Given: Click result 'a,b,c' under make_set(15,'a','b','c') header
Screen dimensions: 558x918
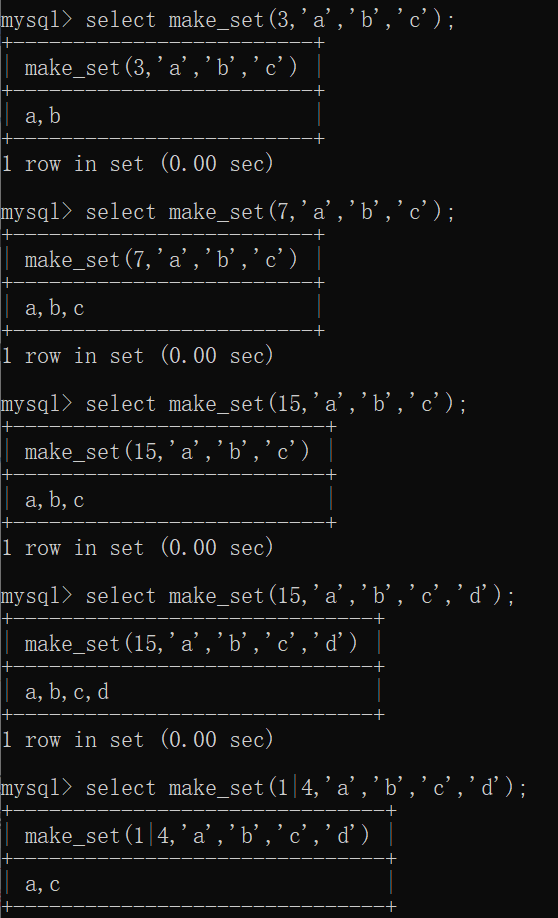Looking at the screenshot, I should 54,500.
